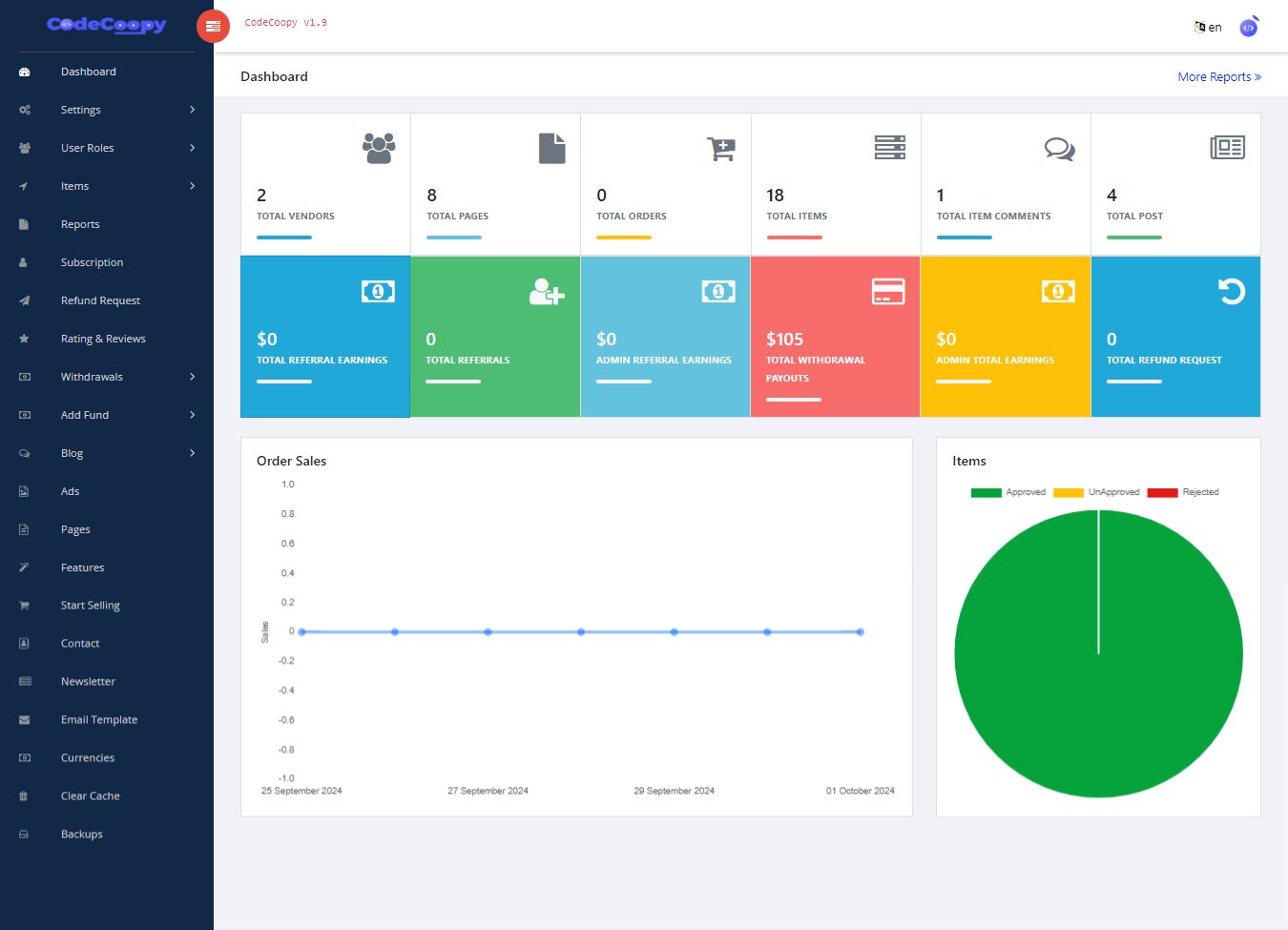Click the Email Template envelope icon
The height and width of the screenshot is (930, 1288).
coord(24,720)
